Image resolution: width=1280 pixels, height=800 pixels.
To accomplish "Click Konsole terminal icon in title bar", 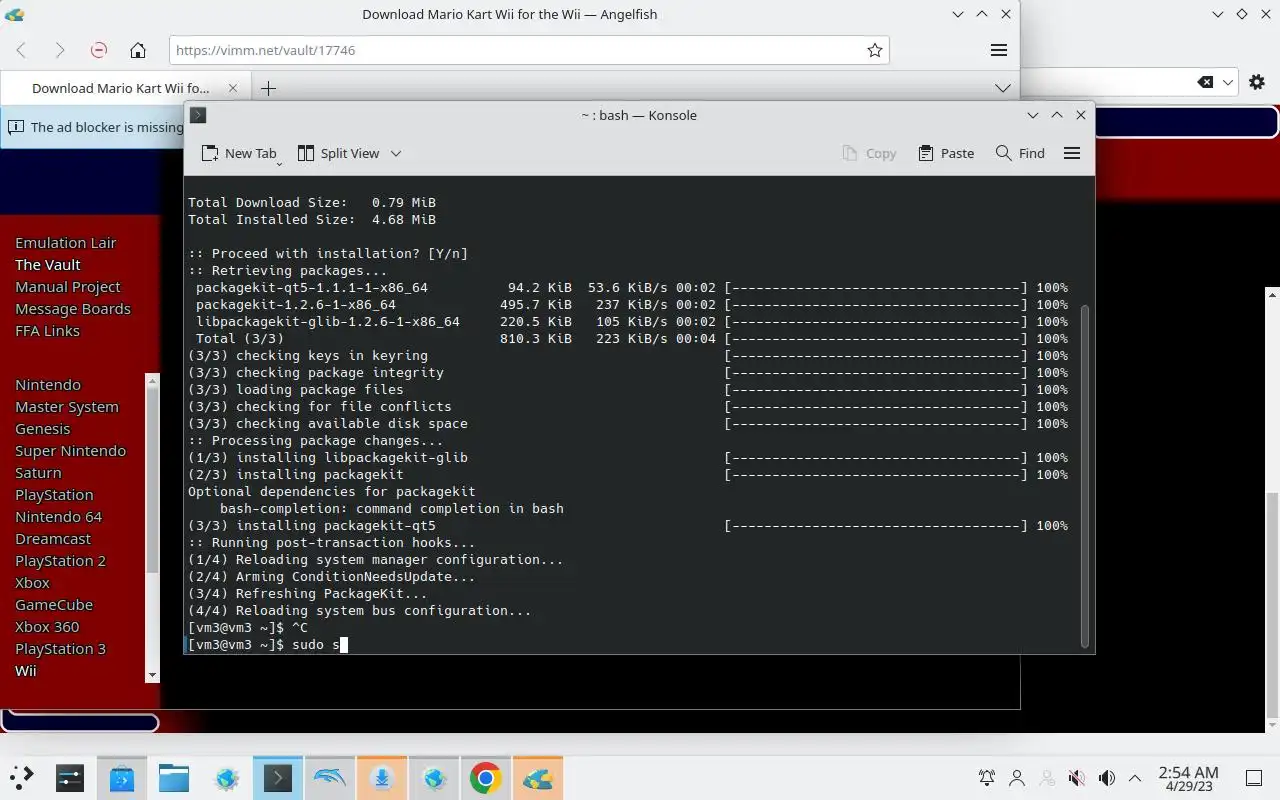I will tap(198, 115).
